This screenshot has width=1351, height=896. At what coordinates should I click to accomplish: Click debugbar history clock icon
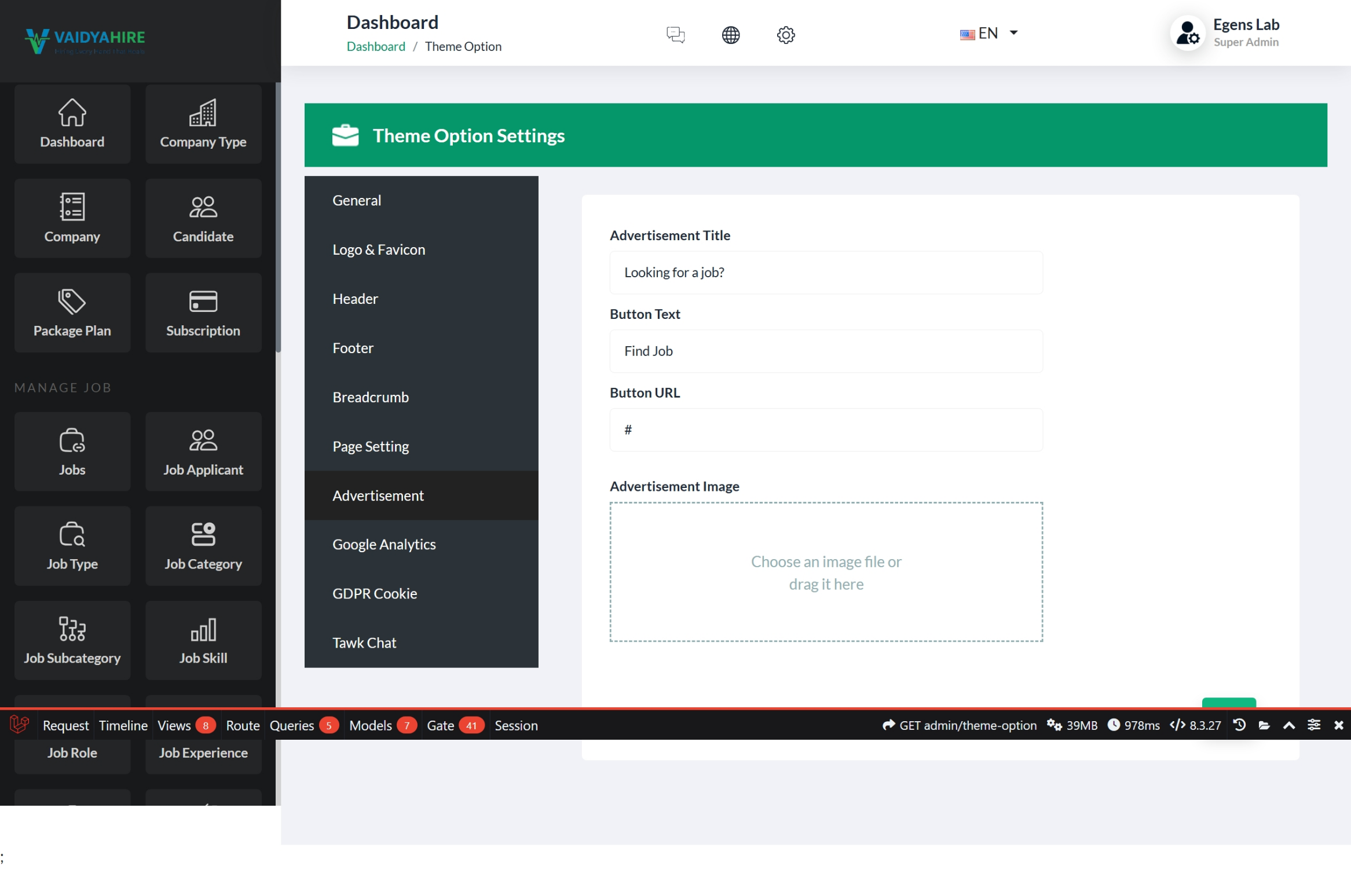(1239, 725)
